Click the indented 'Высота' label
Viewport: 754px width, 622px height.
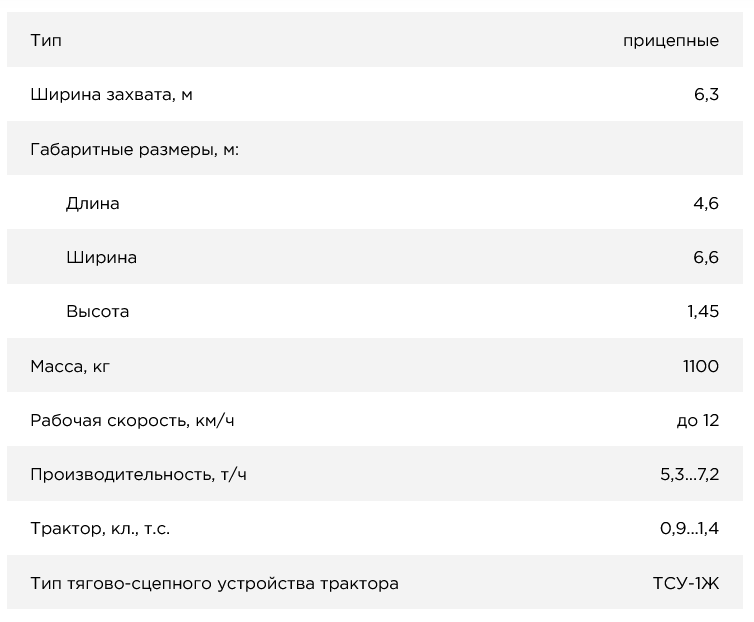coord(98,311)
